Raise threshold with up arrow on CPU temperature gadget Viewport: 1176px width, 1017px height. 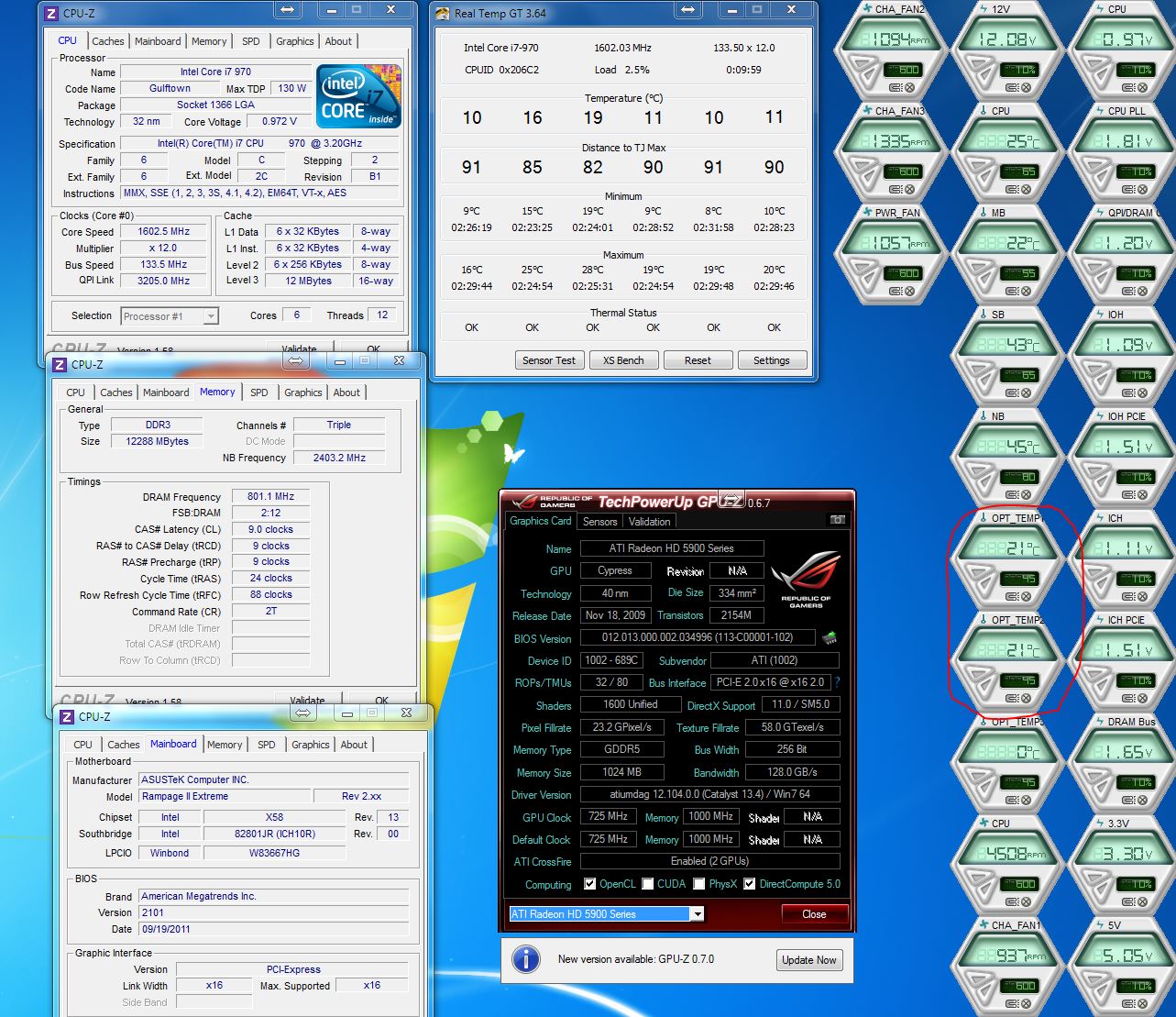click(x=978, y=164)
